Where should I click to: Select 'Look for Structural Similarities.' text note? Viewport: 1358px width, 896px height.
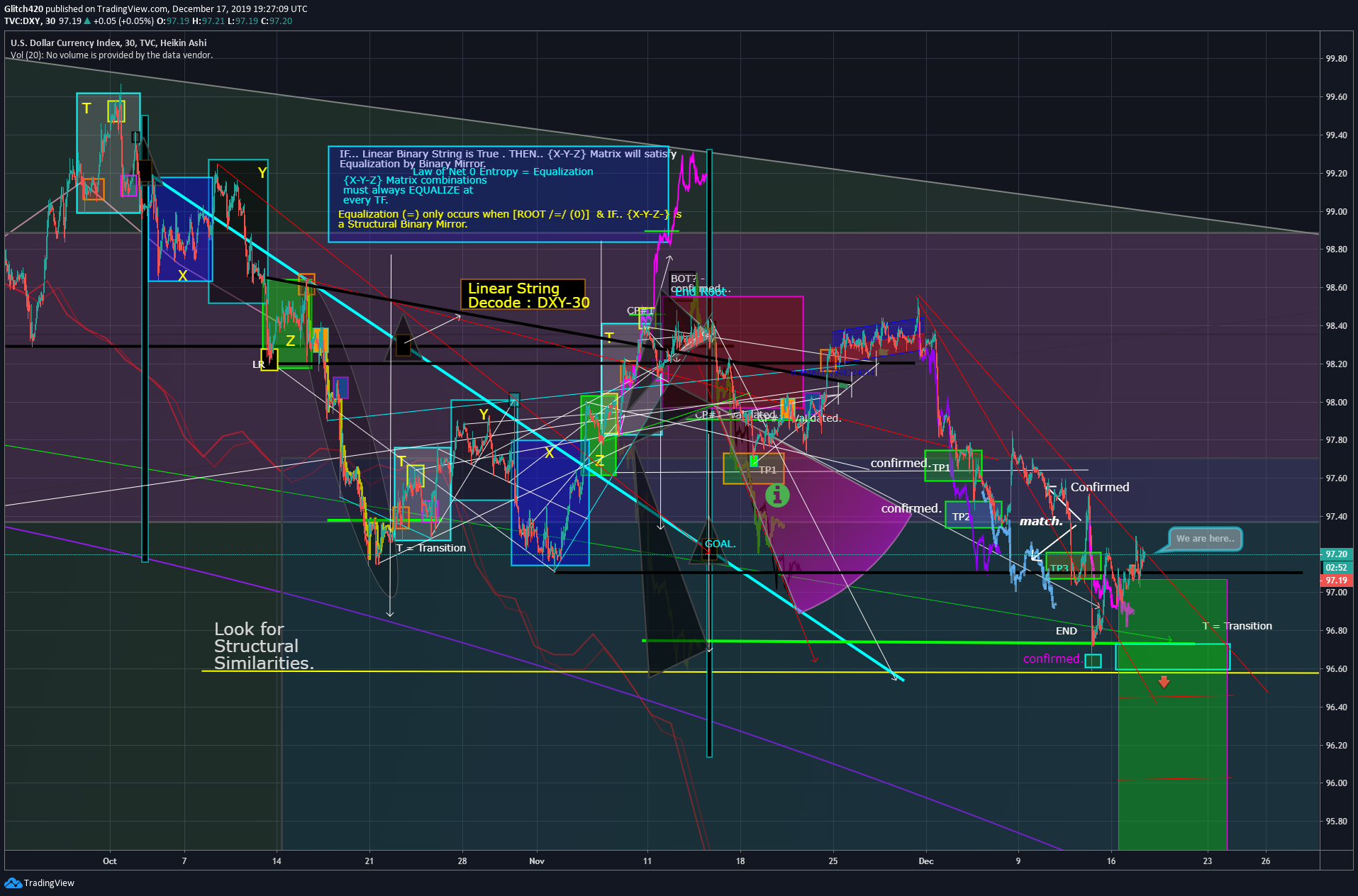(x=264, y=646)
